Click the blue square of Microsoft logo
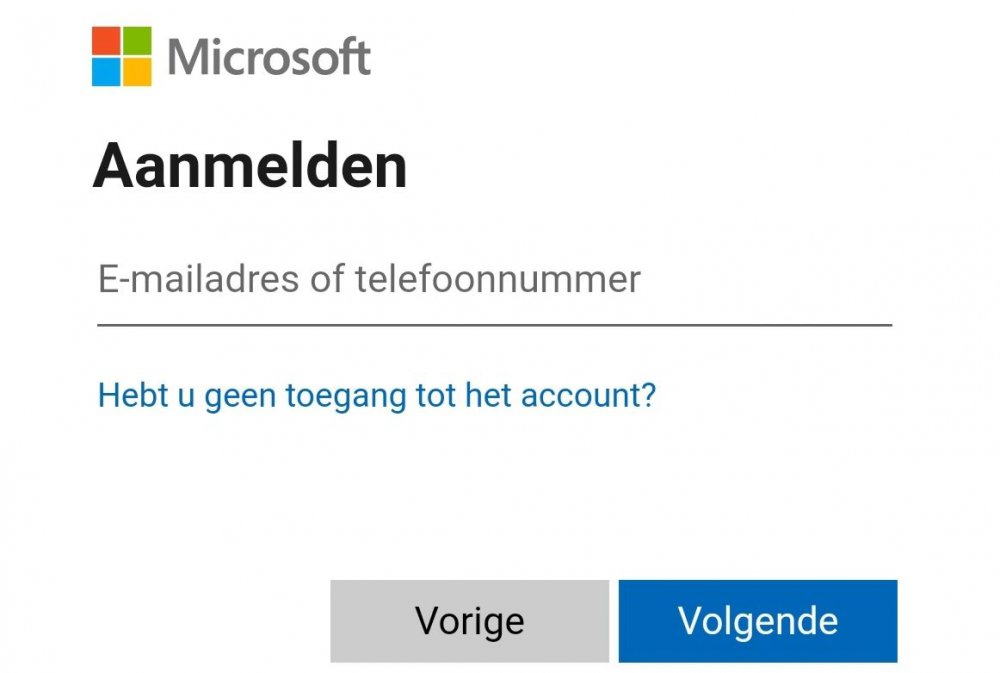 (106, 71)
